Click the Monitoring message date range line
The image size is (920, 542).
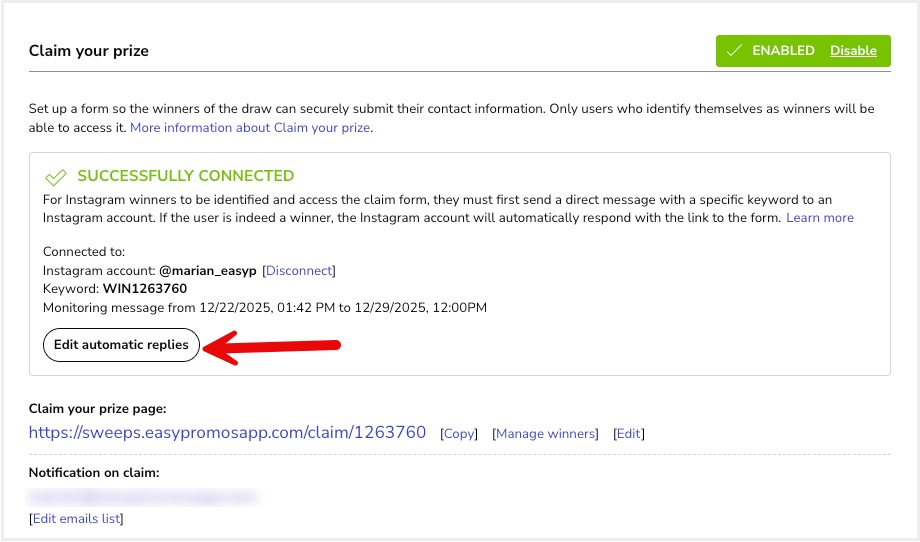(265, 307)
